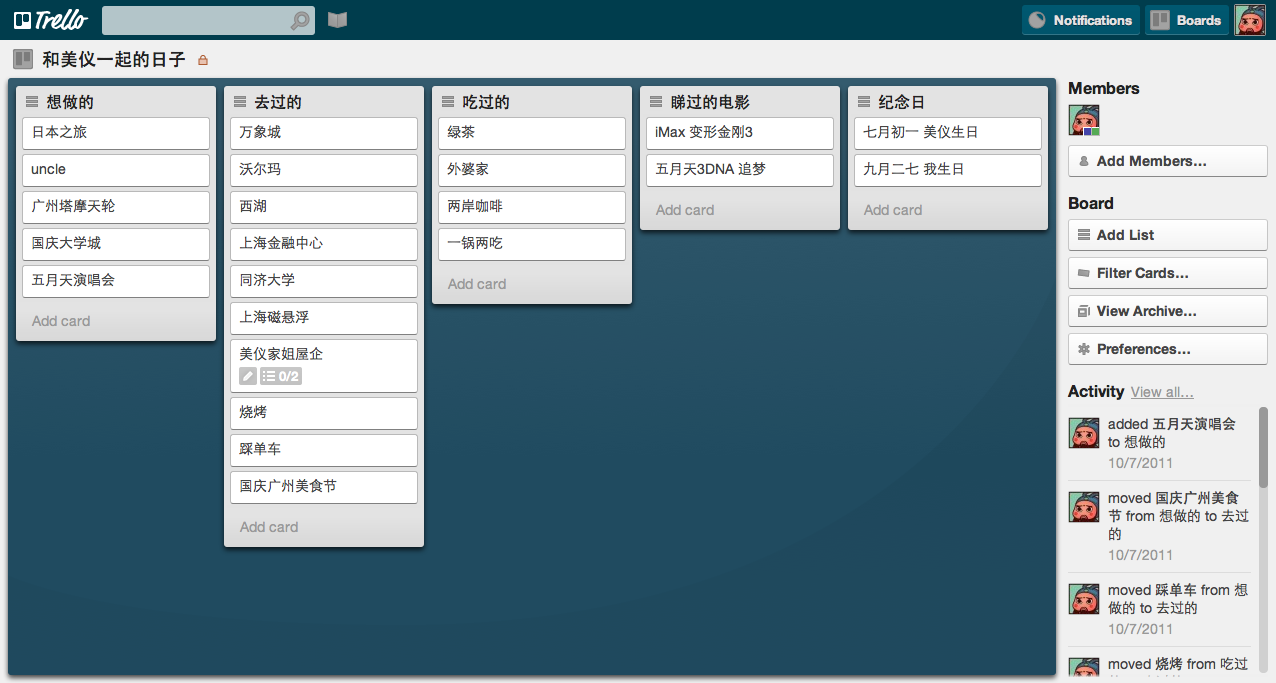The width and height of the screenshot is (1276, 683).
Task: Click the member avatar under Members
Action: tap(1084, 121)
